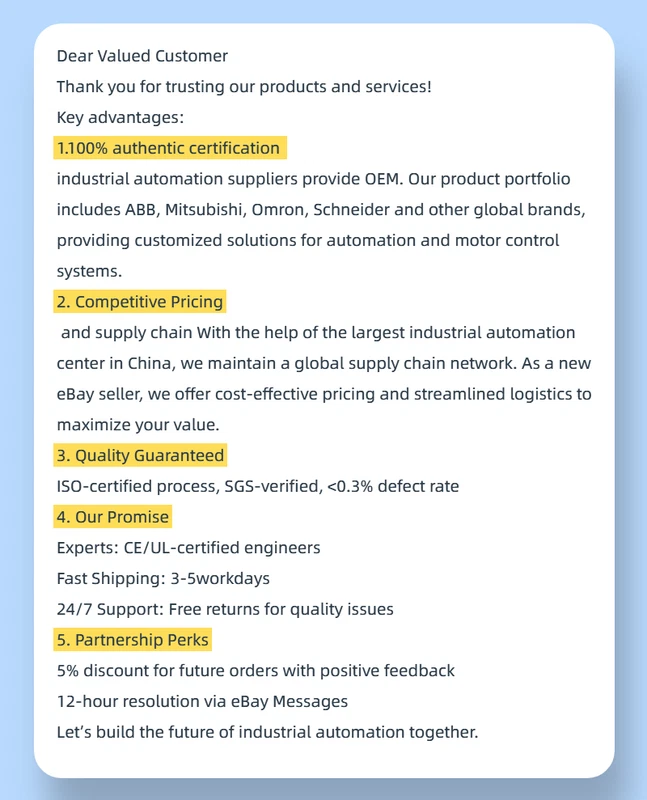Click the "Thank you for trusting" sentence
The height and width of the screenshot is (800, 647).
click(244, 87)
